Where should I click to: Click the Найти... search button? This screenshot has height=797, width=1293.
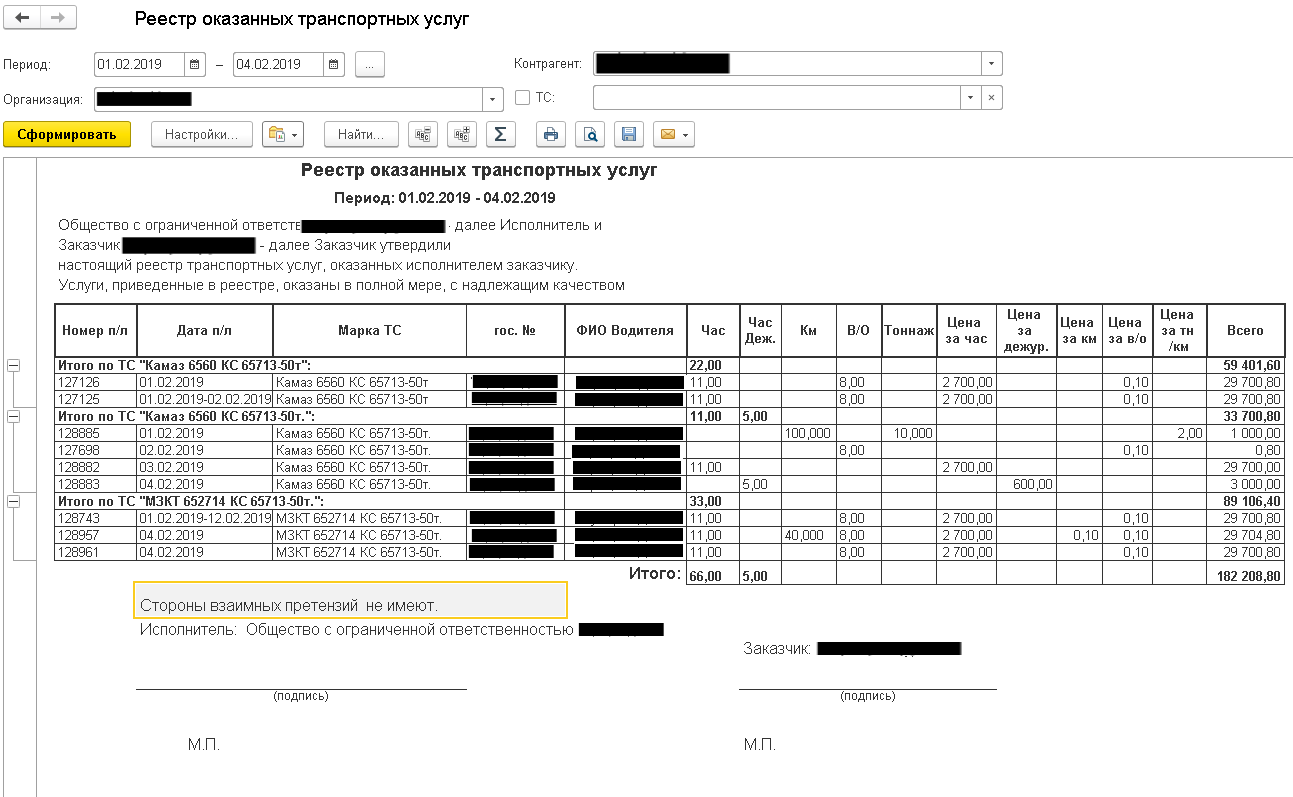pyautogui.click(x=360, y=134)
